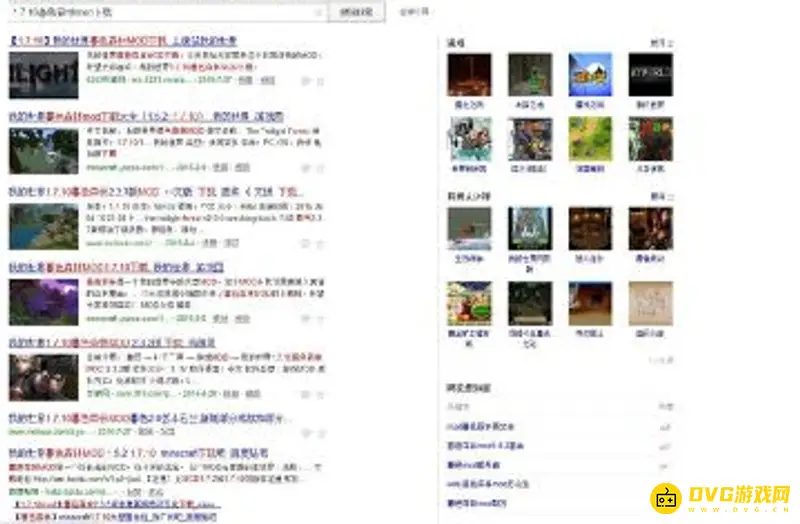Open the black game icon ending the top sidebar row

pos(650,75)
